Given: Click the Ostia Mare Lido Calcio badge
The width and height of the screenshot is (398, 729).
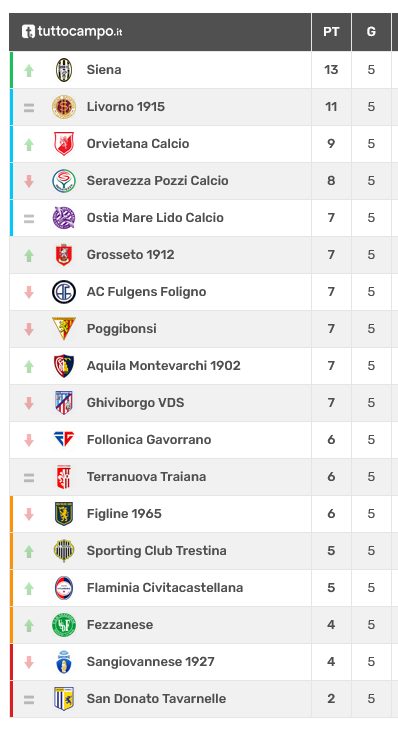Looking at the screenshot, I should click(x=64, y=218).
